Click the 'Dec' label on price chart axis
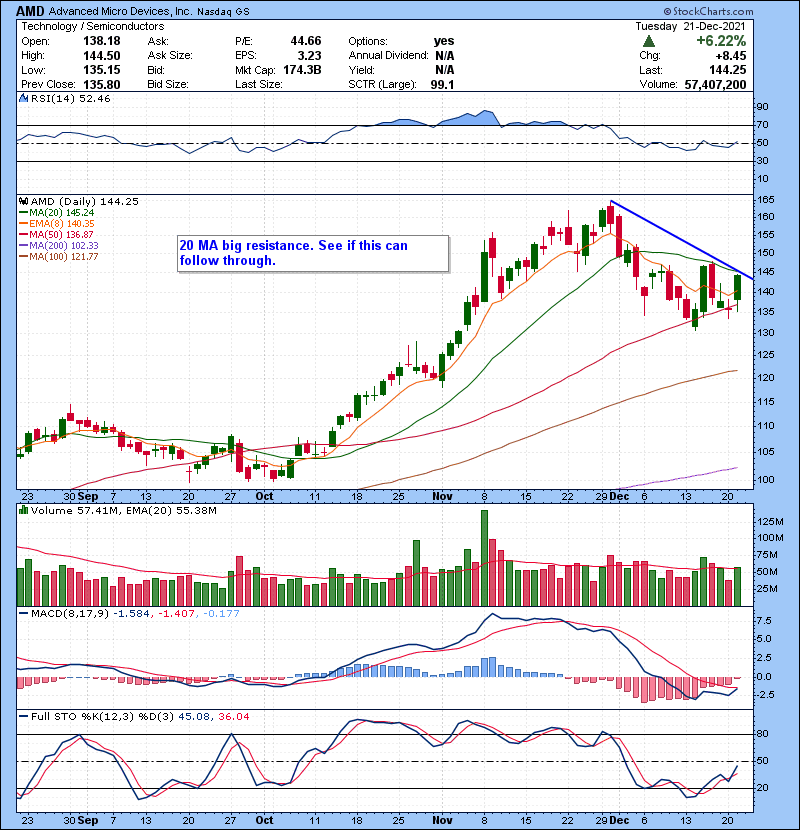 click(x=619, y=497)
